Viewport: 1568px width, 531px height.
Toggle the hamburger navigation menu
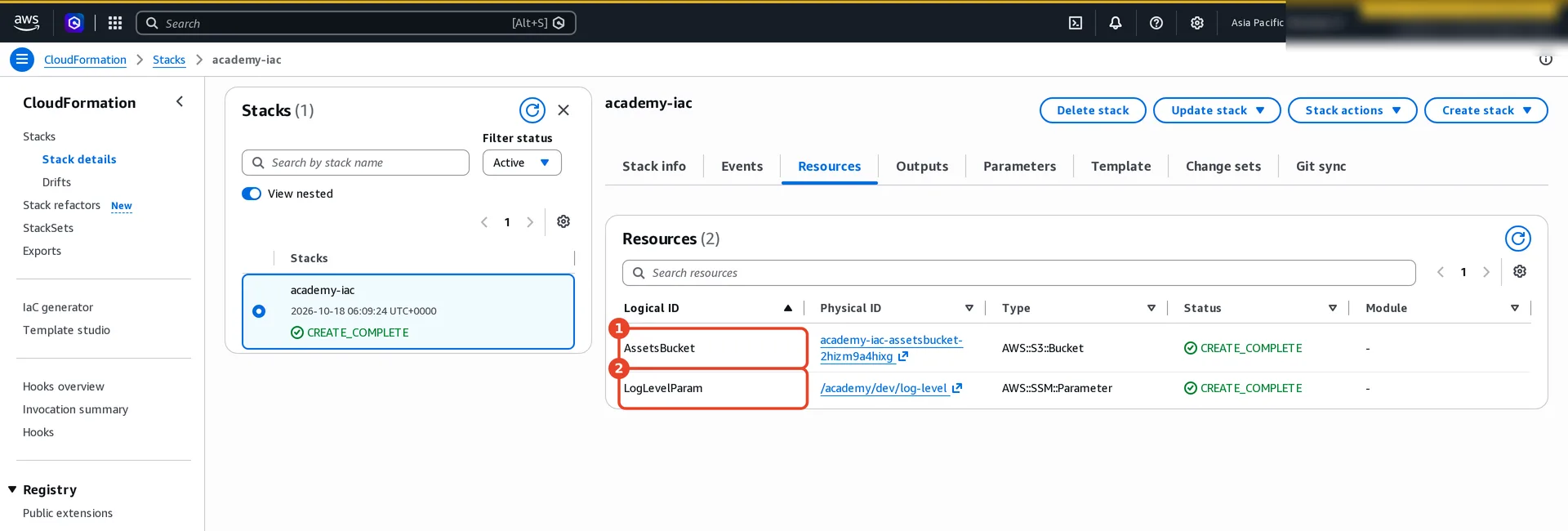tap(22, 60)
